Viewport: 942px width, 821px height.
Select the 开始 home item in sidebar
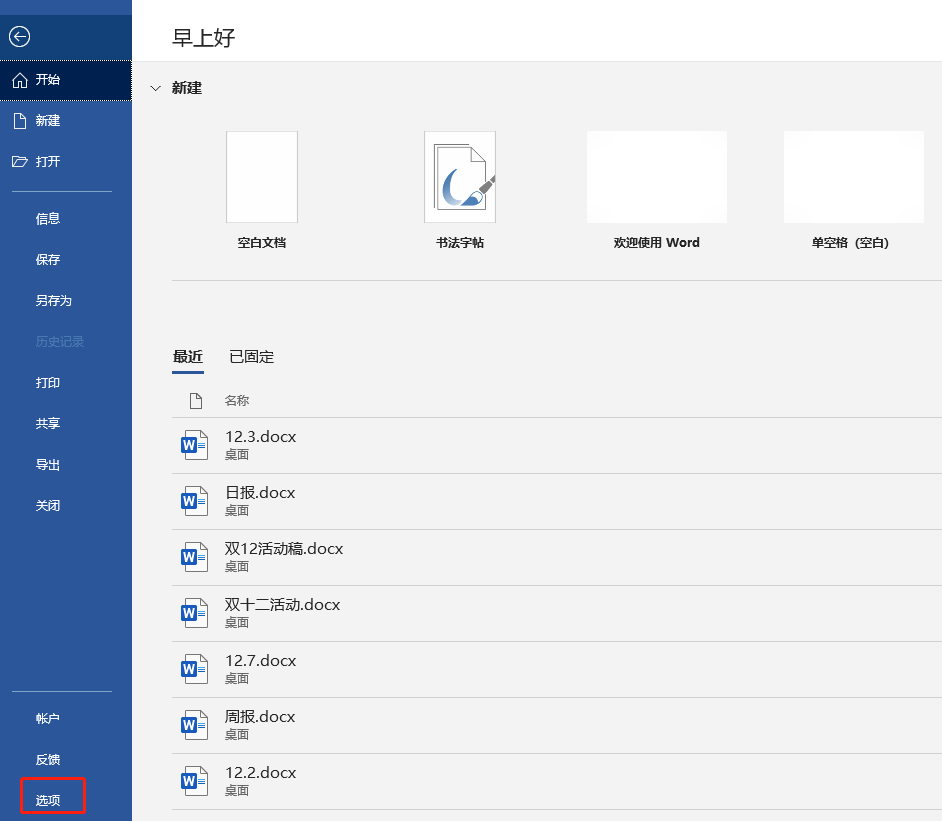(65, 80)
